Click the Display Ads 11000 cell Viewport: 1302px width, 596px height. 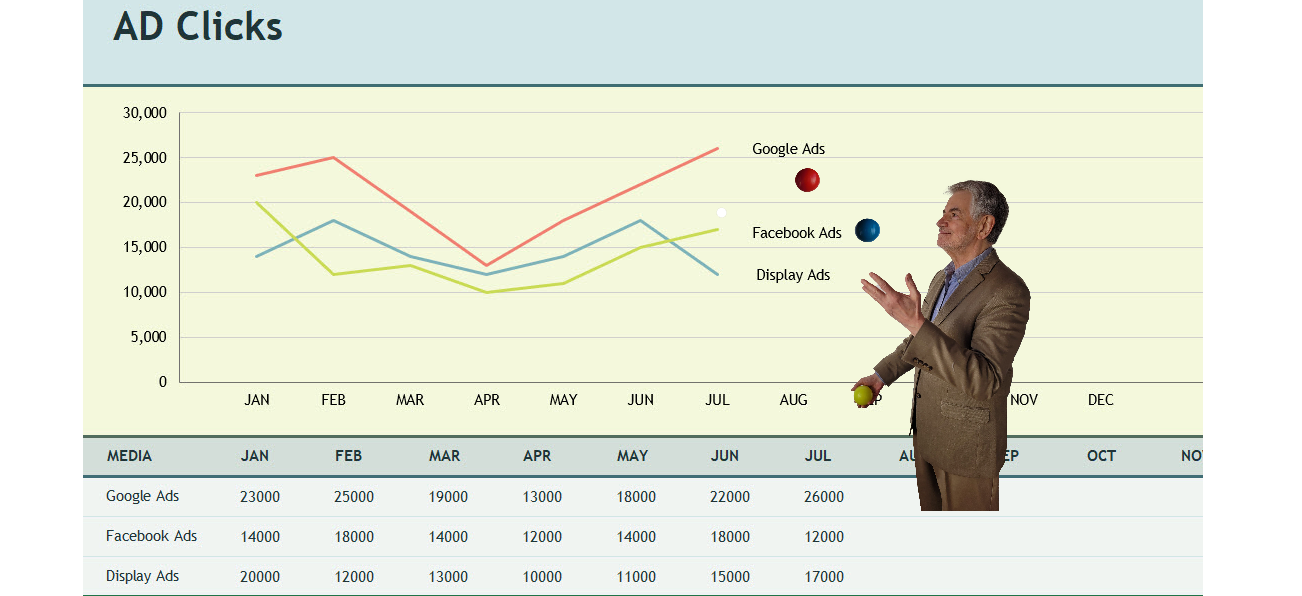click(x=636, y=577)
